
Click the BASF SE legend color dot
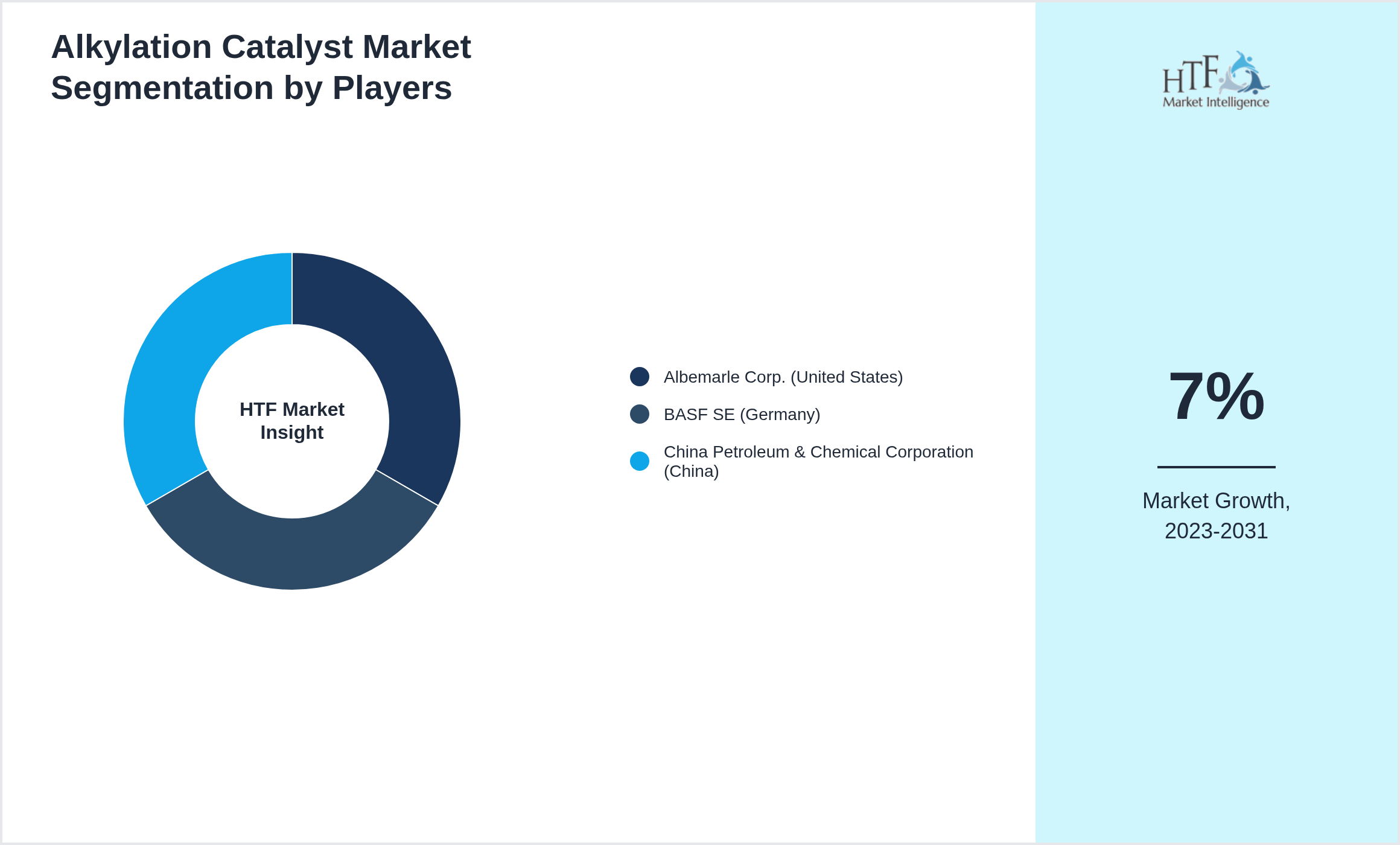(x=640, y=414)
